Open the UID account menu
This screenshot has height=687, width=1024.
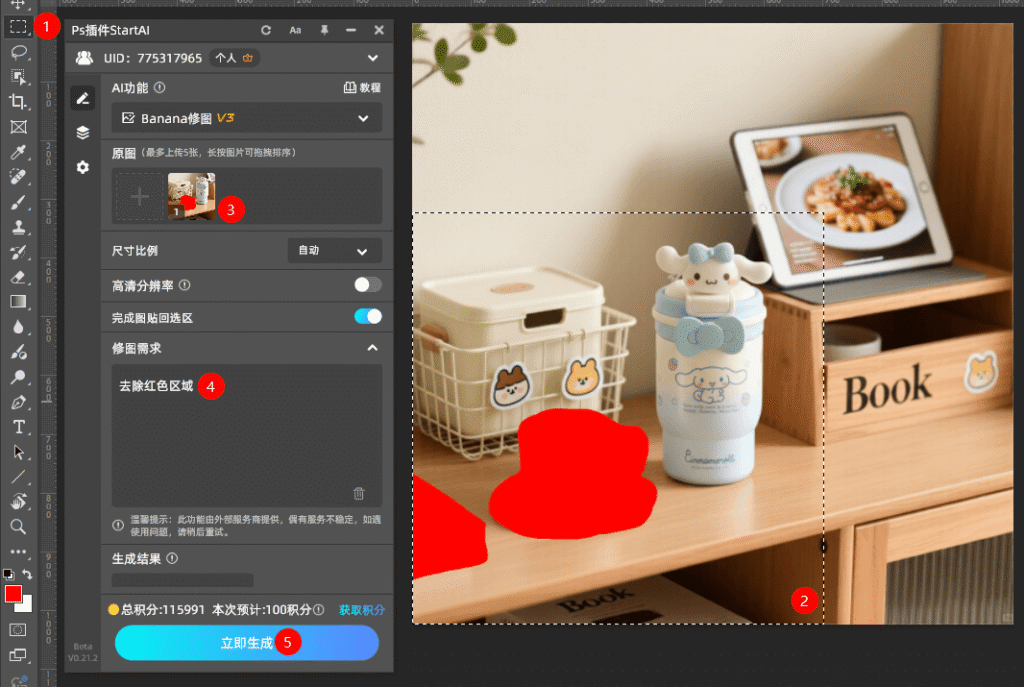[372, 57]
